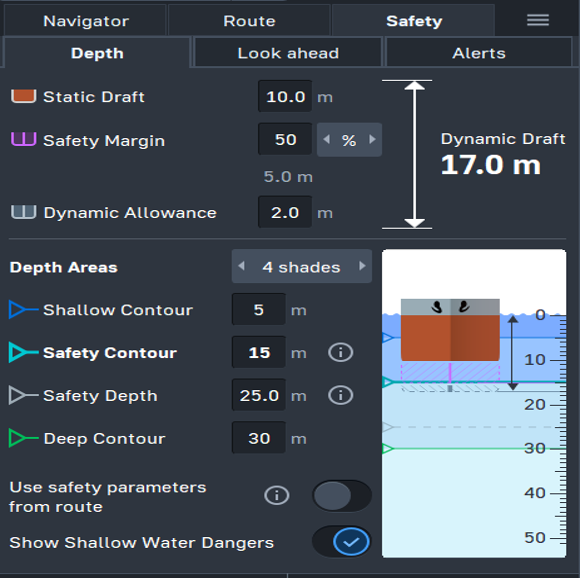Edit the Dynamic Allowance value field
581x579 pixels.
click(x=285, y=212)
